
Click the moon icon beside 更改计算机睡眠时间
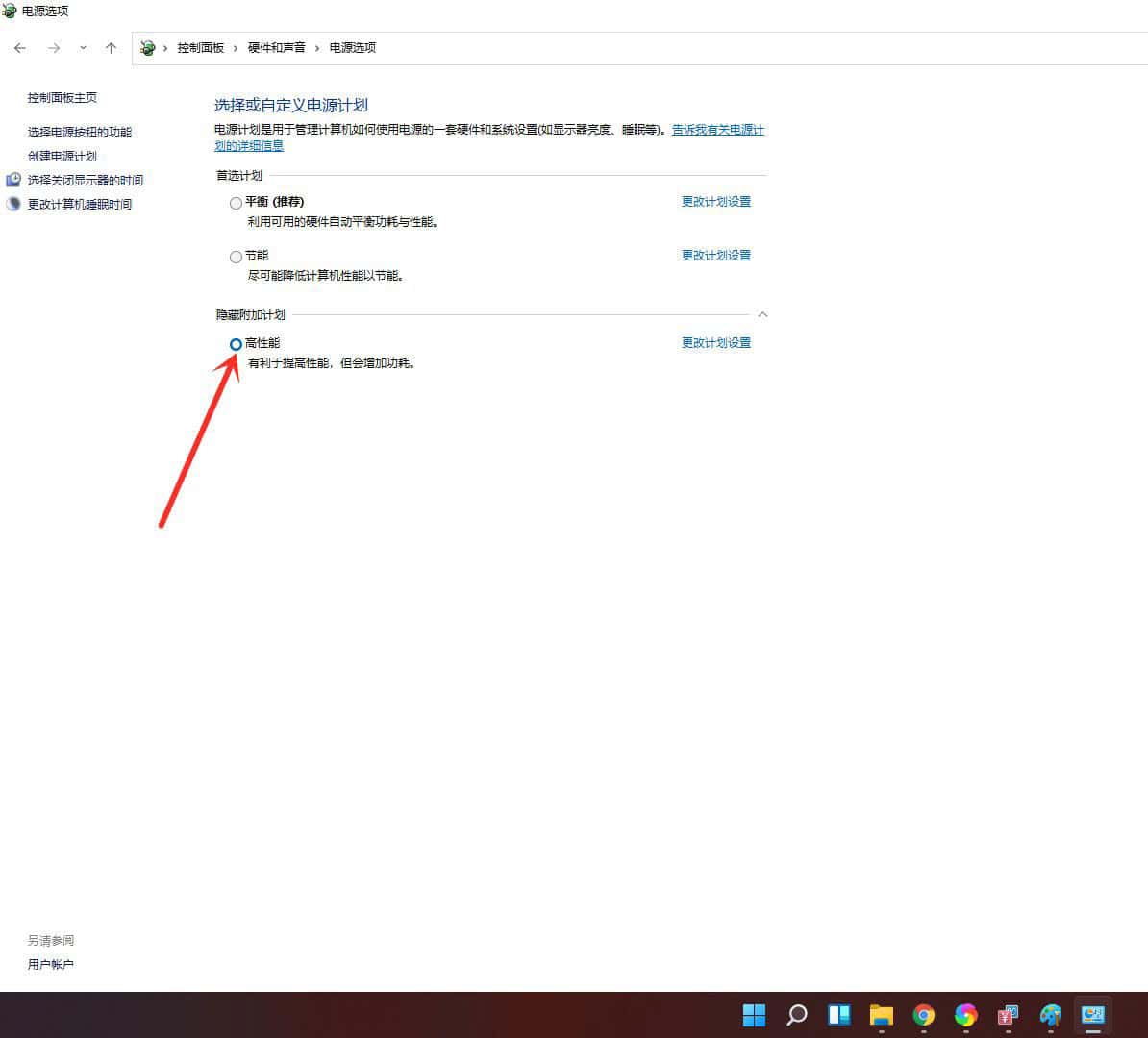[12, 204]
